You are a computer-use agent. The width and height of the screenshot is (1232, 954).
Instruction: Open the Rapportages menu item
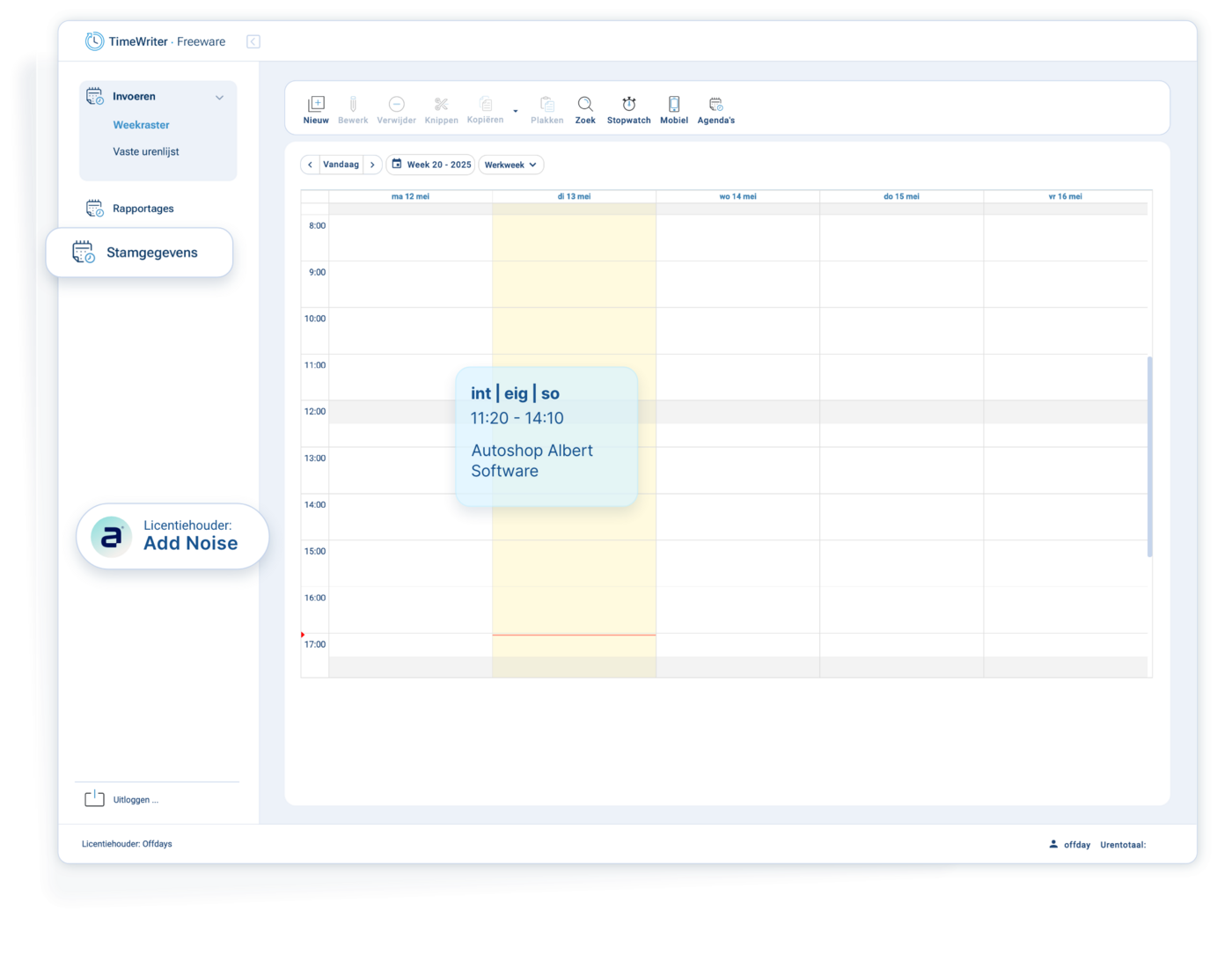143,209
